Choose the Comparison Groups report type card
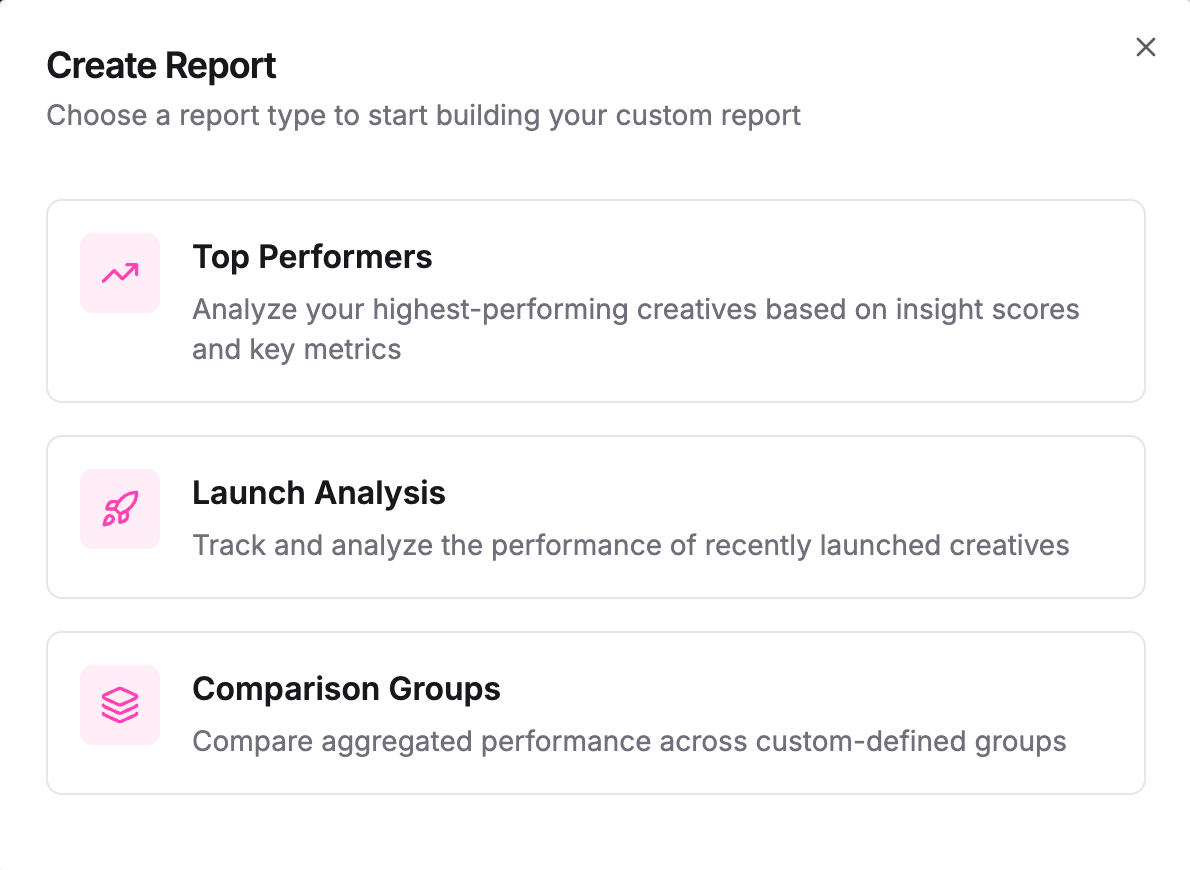 tap(595, 712)
